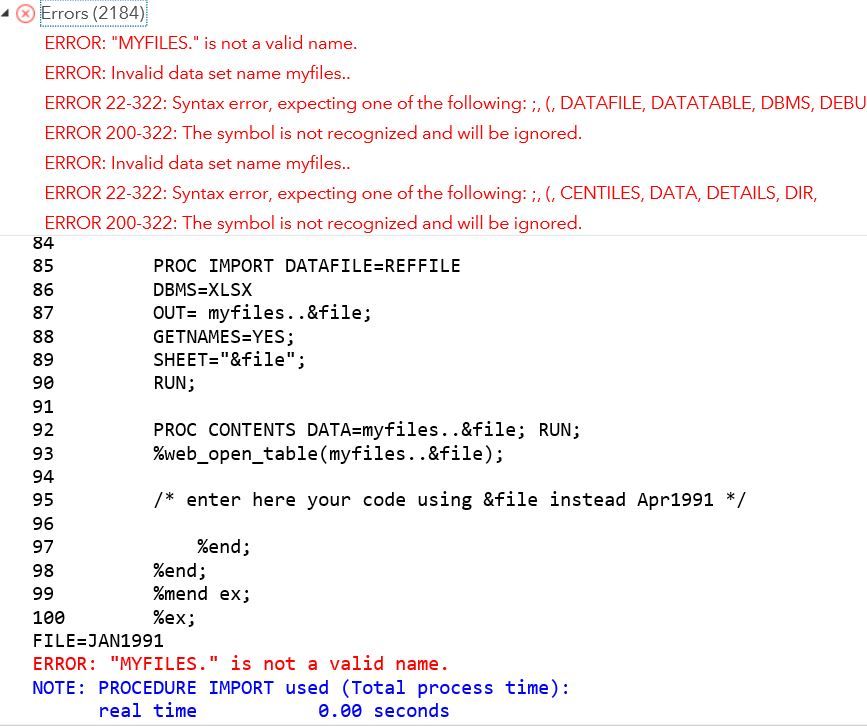Click log line 85 PROC IMPORT DATAFILE=REFFILE
The height and width of the screenshot is (726, 867).
[x=307, y=266]
